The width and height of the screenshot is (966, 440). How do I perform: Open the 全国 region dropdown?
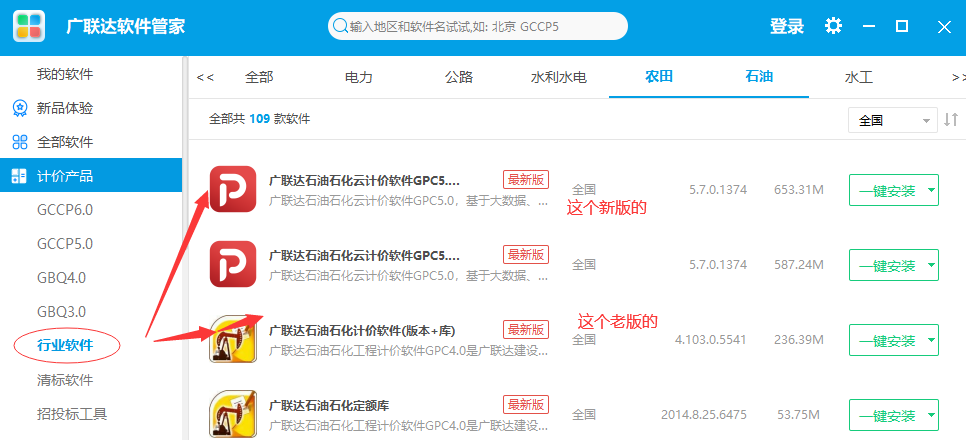tap(893, 120)
